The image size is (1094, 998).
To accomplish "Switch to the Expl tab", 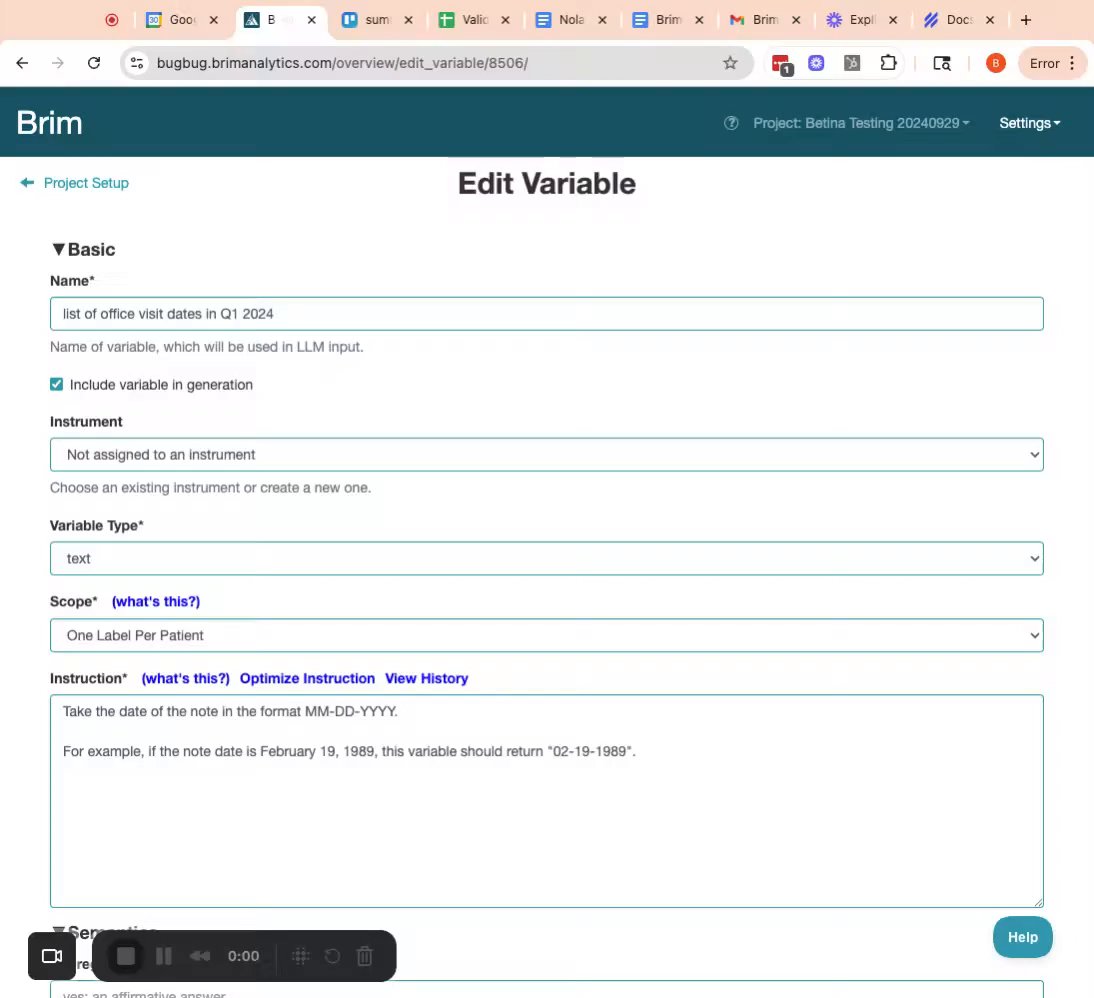I will pos(862,20).
